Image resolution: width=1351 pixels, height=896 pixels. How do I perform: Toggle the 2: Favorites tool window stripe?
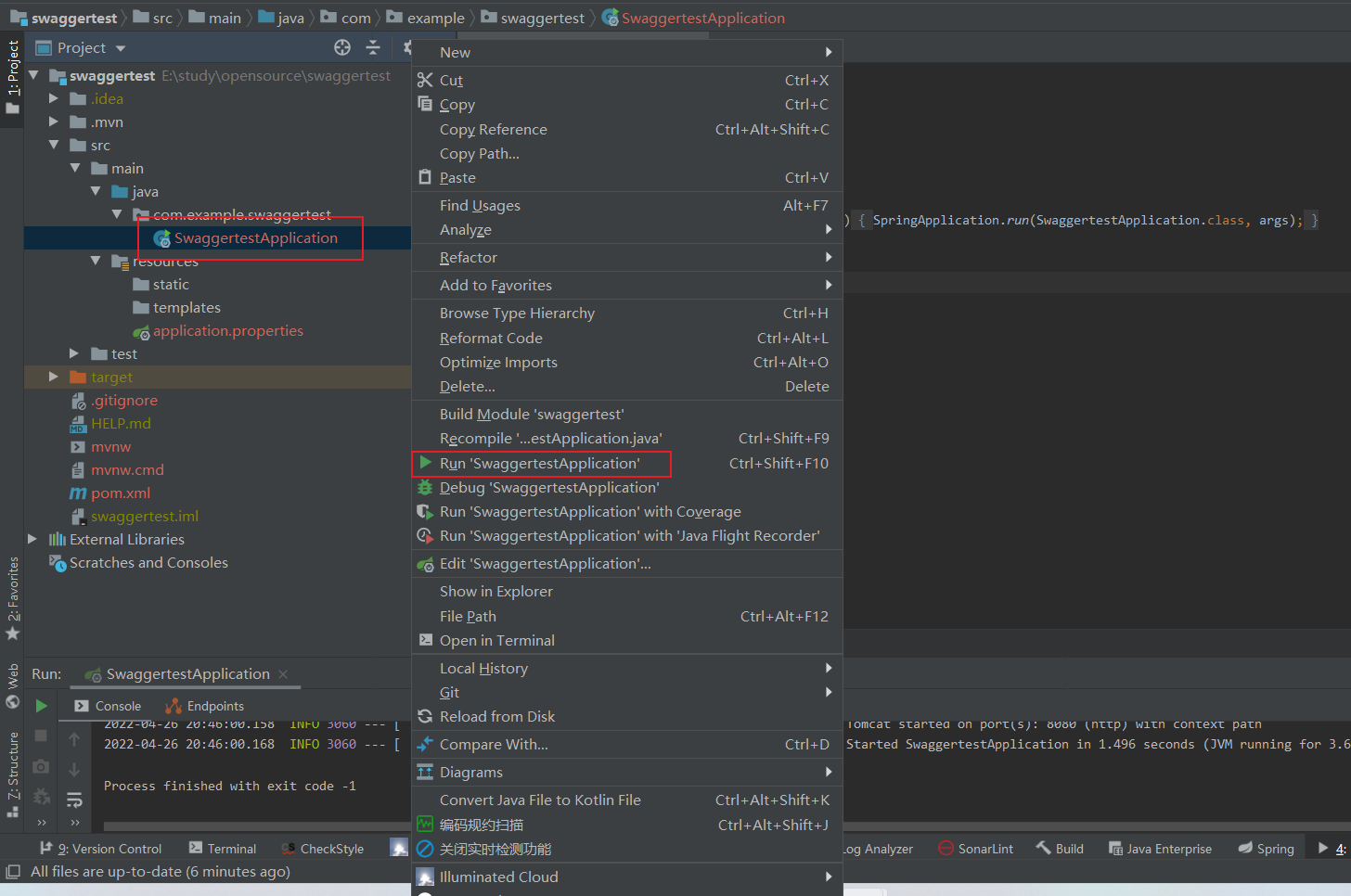(x=12, y=599)
